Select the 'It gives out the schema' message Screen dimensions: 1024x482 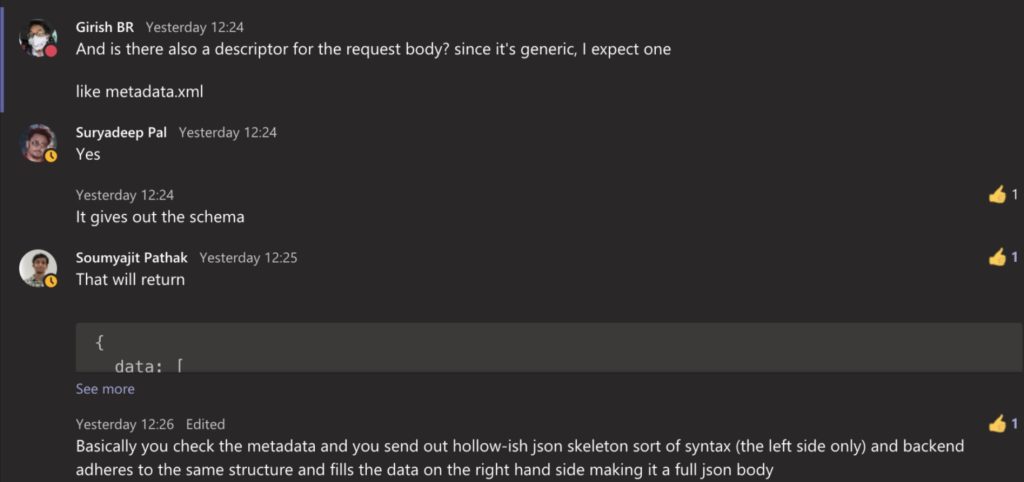click(160, 217)
